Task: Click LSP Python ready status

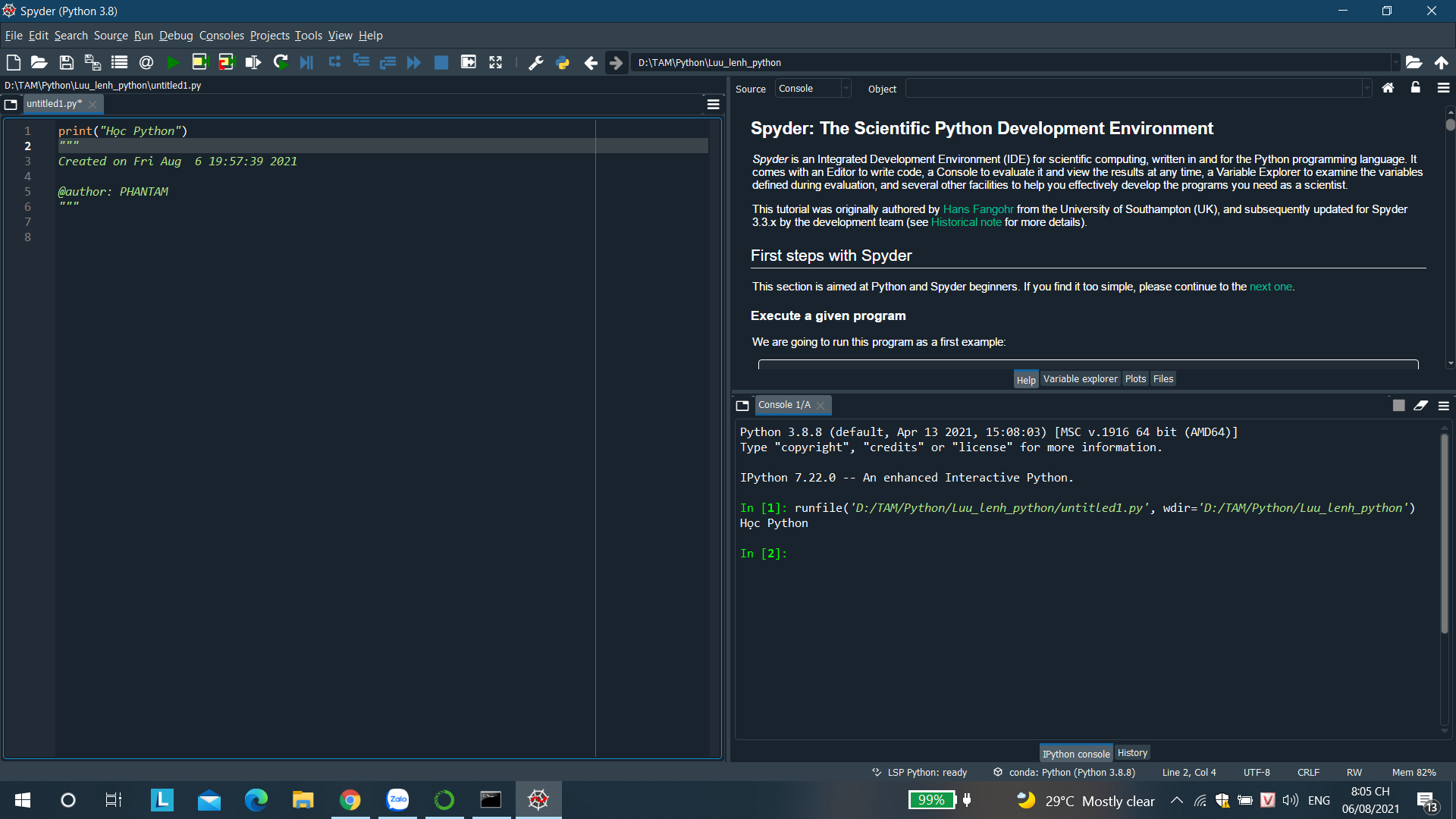Action: coord(919,773)
